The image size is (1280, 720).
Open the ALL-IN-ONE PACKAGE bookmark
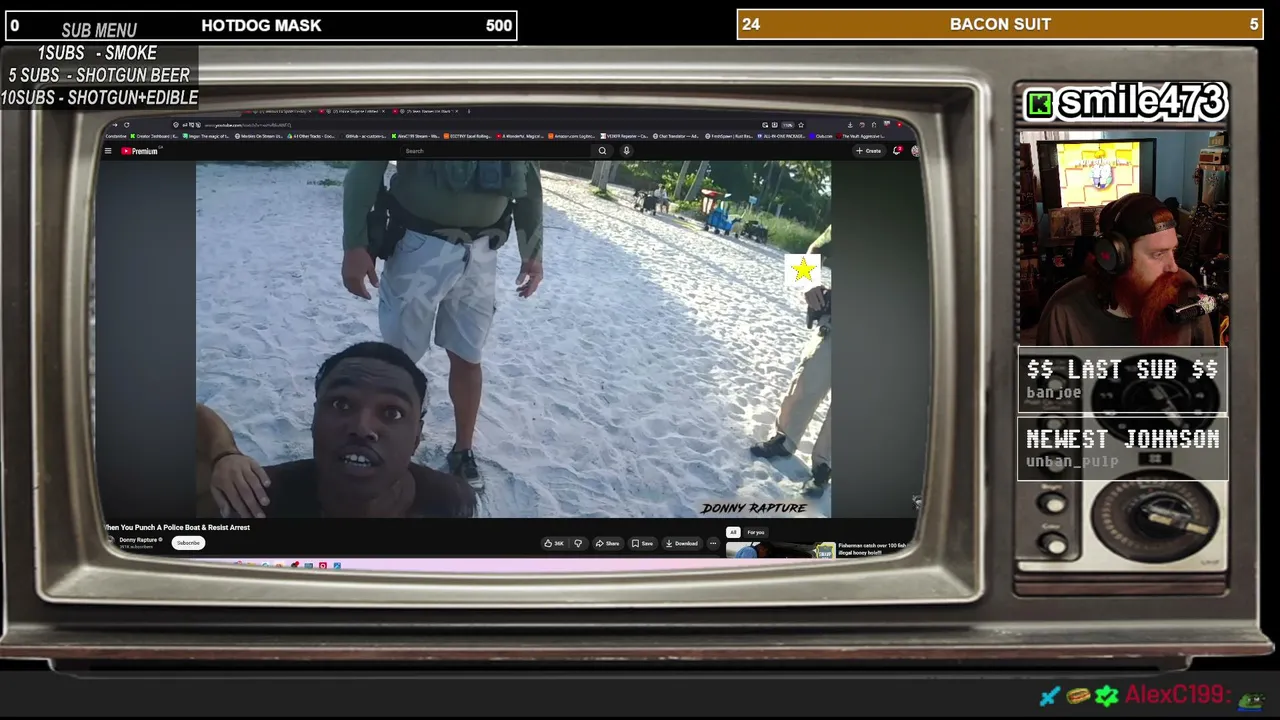[x=781, y=136]
